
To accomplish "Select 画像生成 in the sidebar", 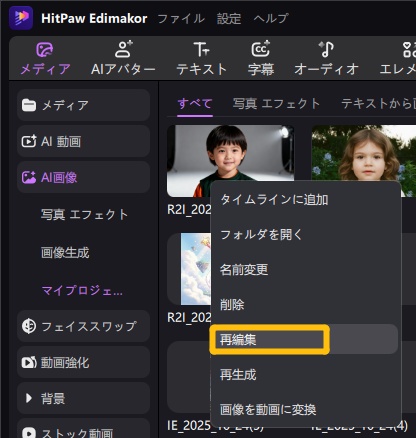I will [65, 252].
